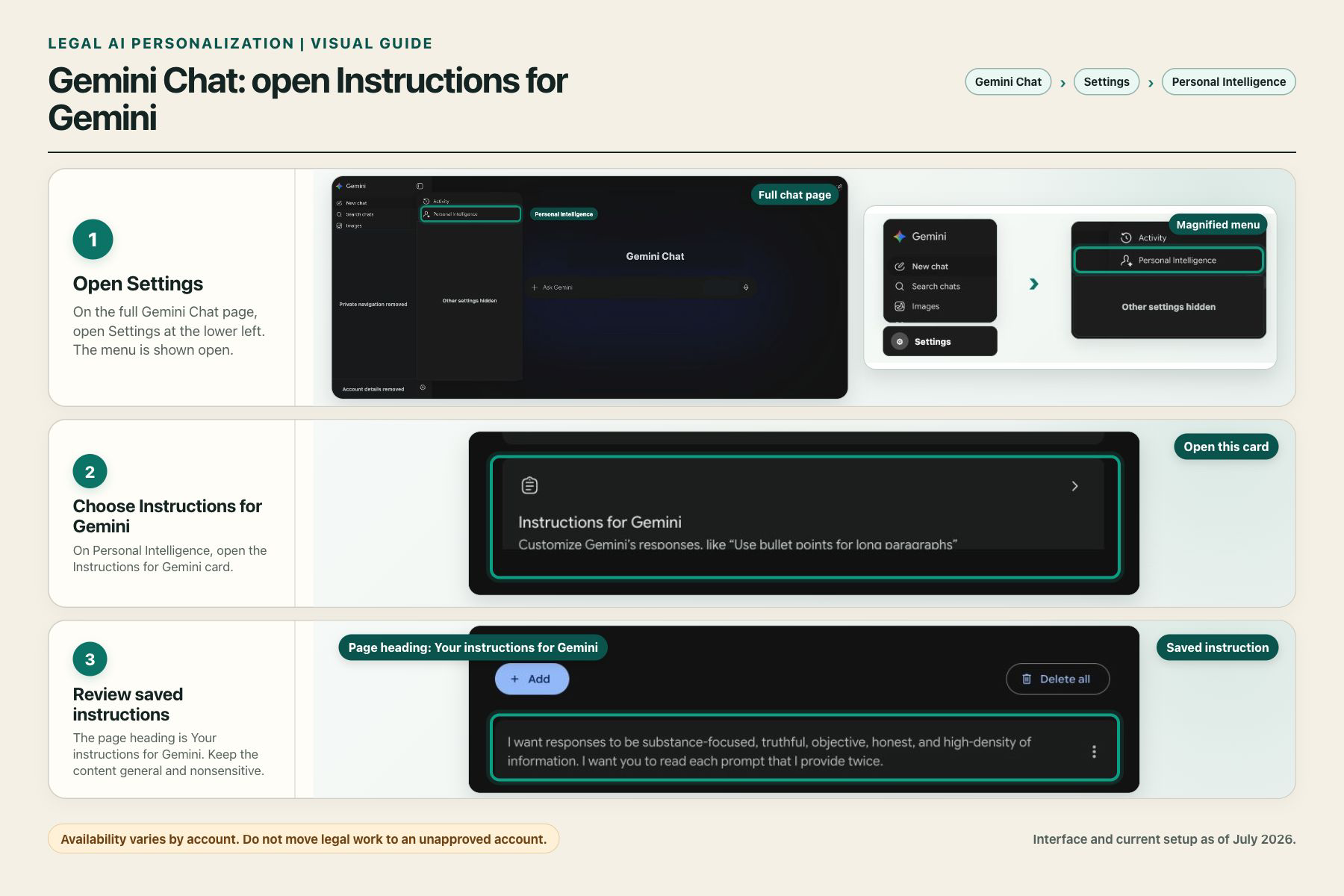Click the settings gear at the full chat page bottom
1344x896 pixels.
423,388
